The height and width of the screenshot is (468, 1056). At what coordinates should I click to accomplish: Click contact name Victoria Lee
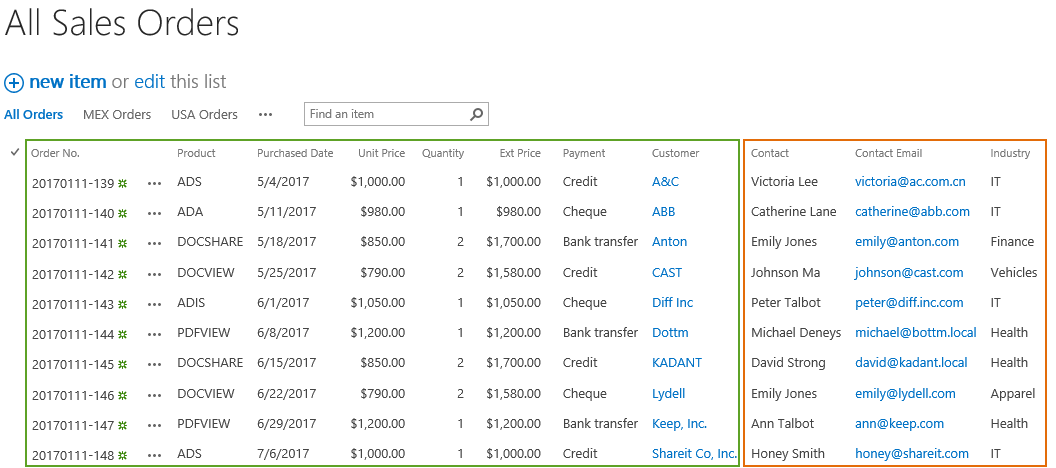click(x=784, y=182)
